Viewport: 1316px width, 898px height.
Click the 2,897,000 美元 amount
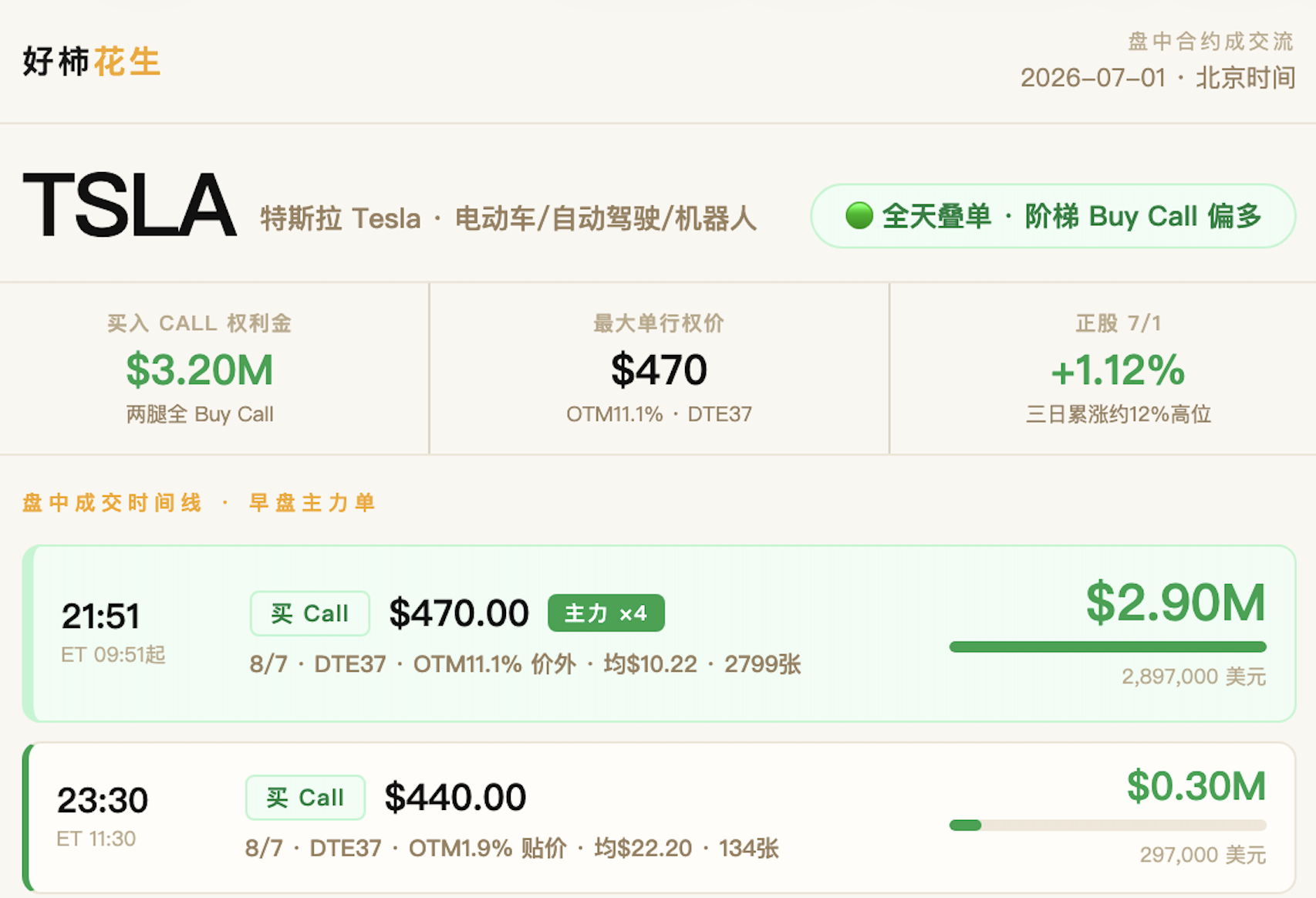(x=1194, y=677)
